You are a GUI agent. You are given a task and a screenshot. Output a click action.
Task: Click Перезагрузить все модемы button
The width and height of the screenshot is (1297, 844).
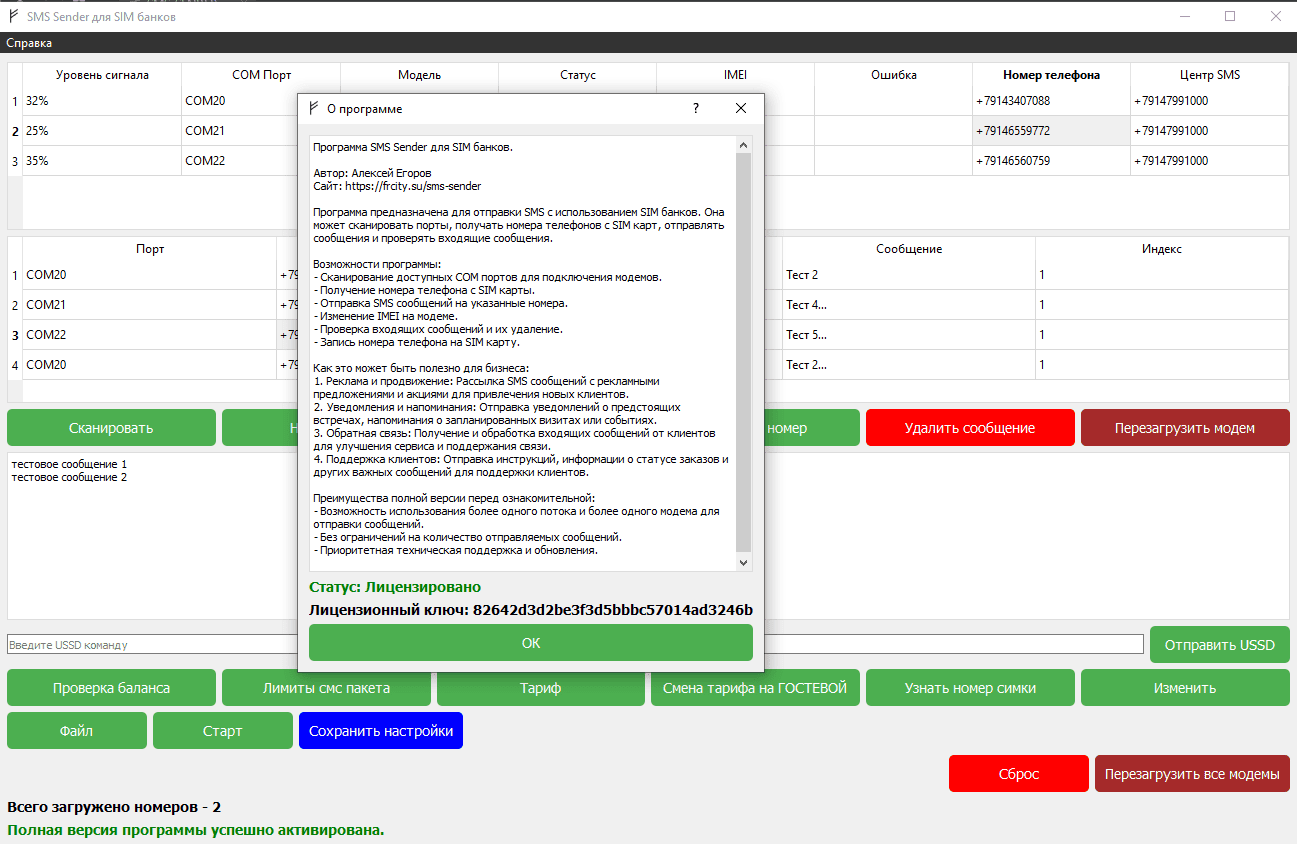(1192, 774)
